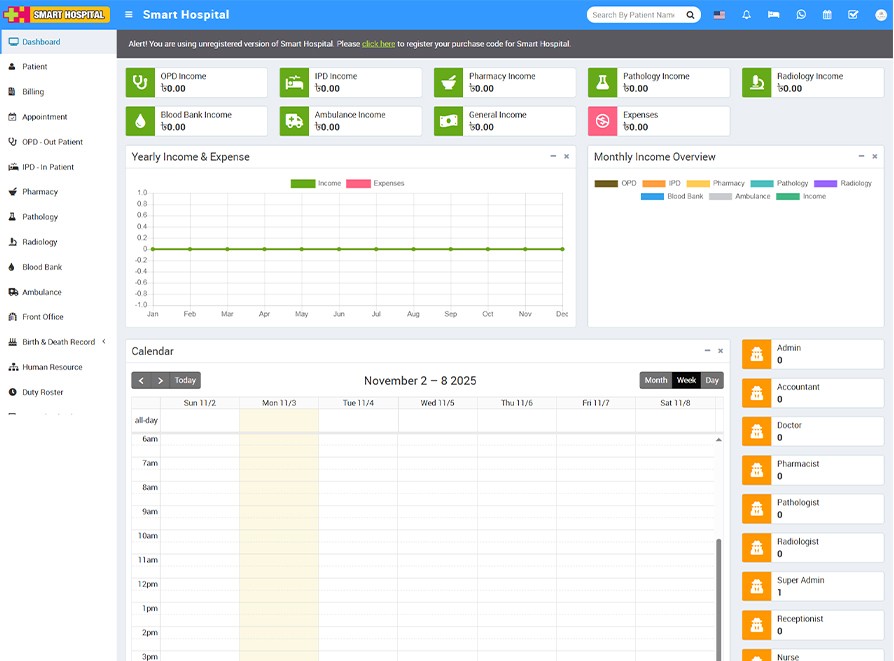The height and width of the screenshot is (661, 894).
Task: Click the OPD Income stethoscope icon
Action: (x=140, y=83)
